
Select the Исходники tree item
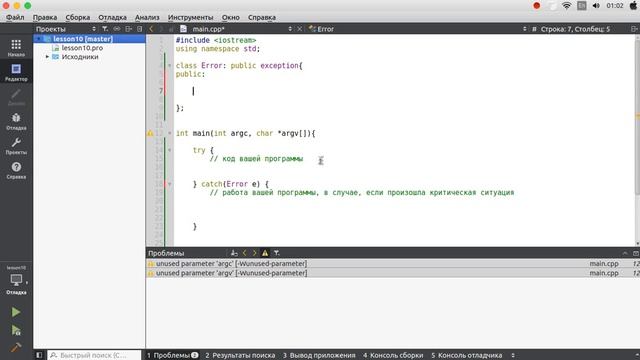80,57
